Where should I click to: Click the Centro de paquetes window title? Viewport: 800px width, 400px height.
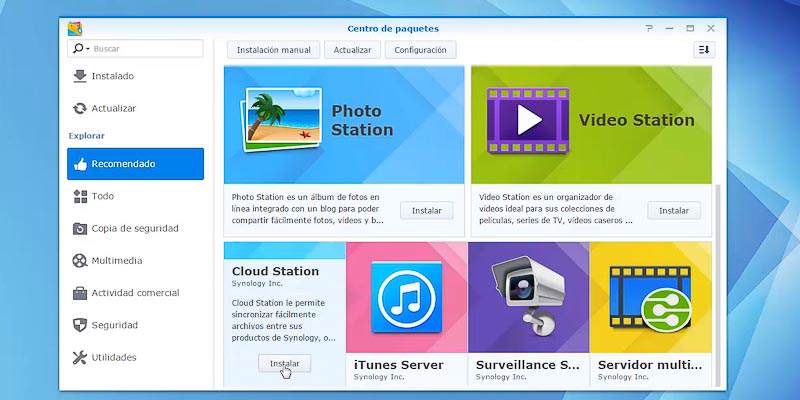393,29
